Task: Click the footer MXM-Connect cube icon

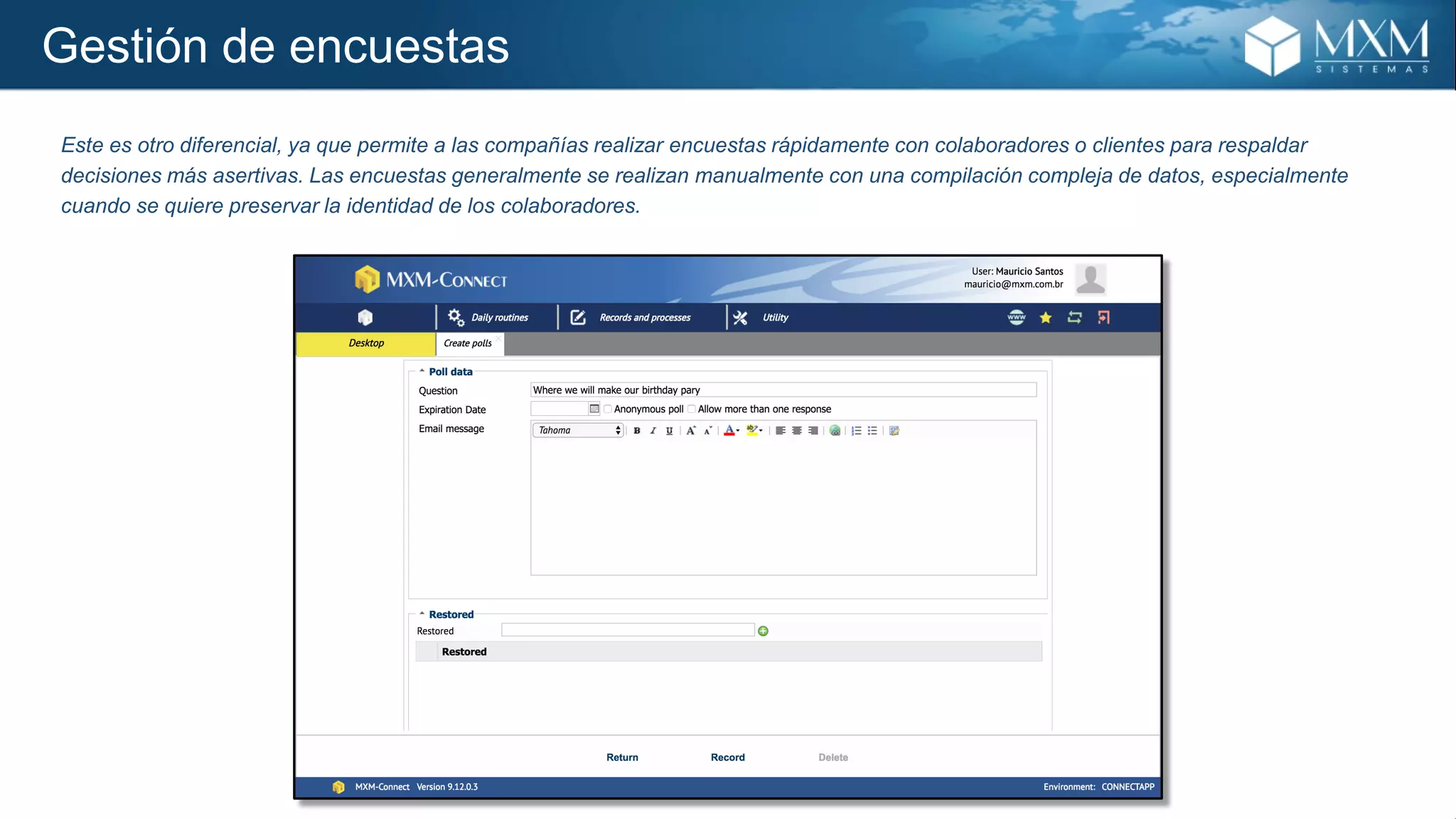Action: click(x=338, y=787)
